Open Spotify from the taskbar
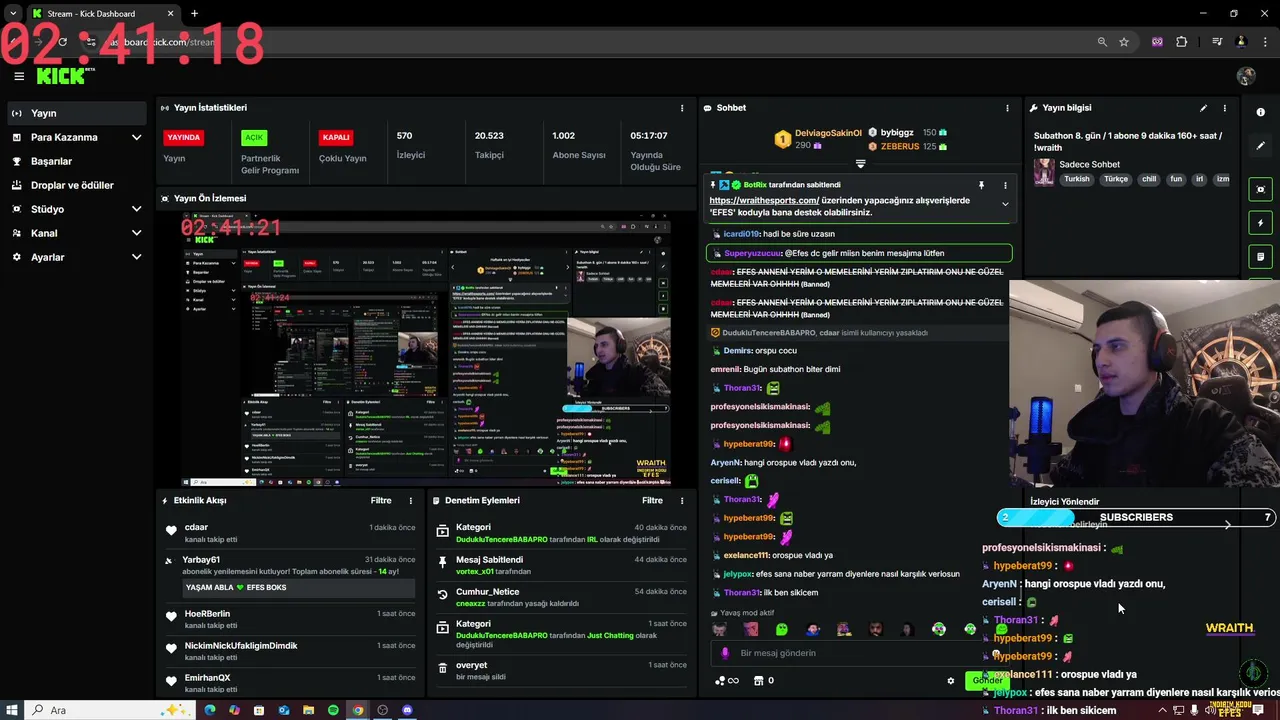 tap(333, 710)
